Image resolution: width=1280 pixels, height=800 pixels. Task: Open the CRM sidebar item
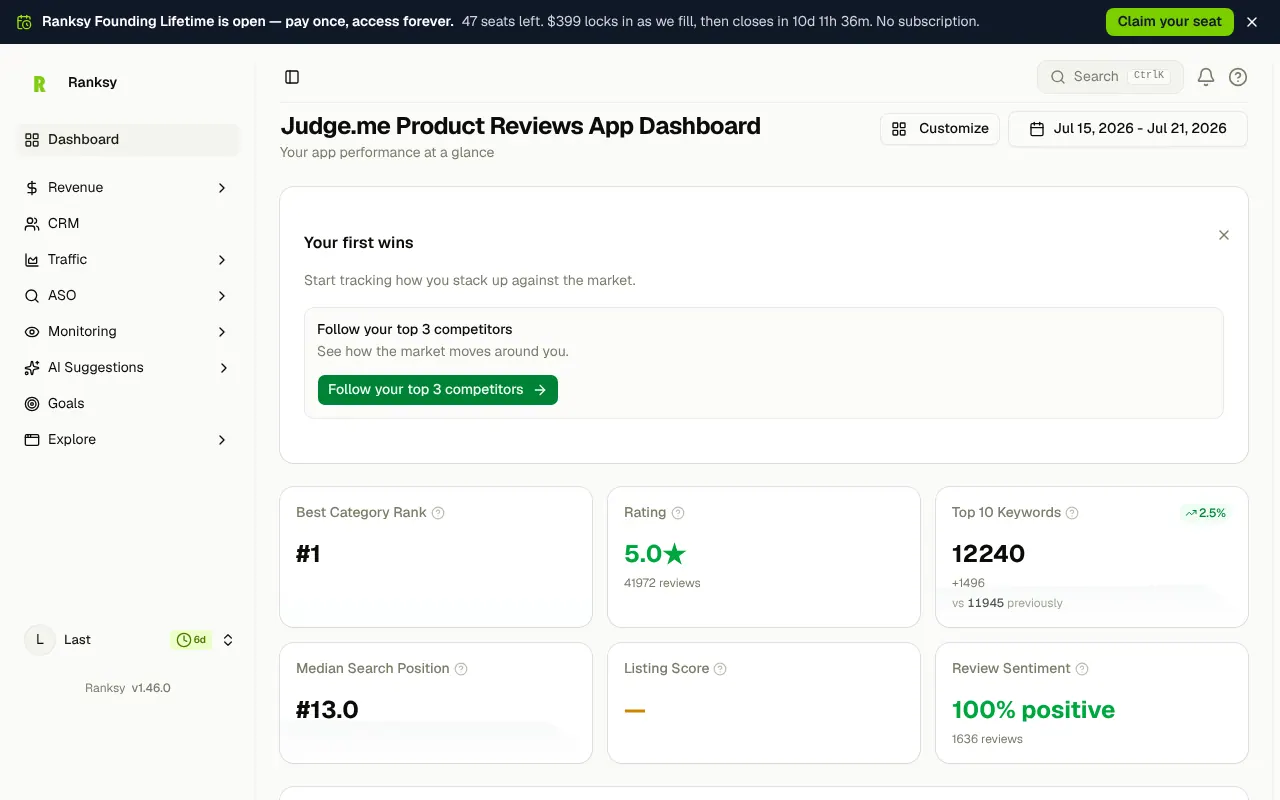point(128,224)
